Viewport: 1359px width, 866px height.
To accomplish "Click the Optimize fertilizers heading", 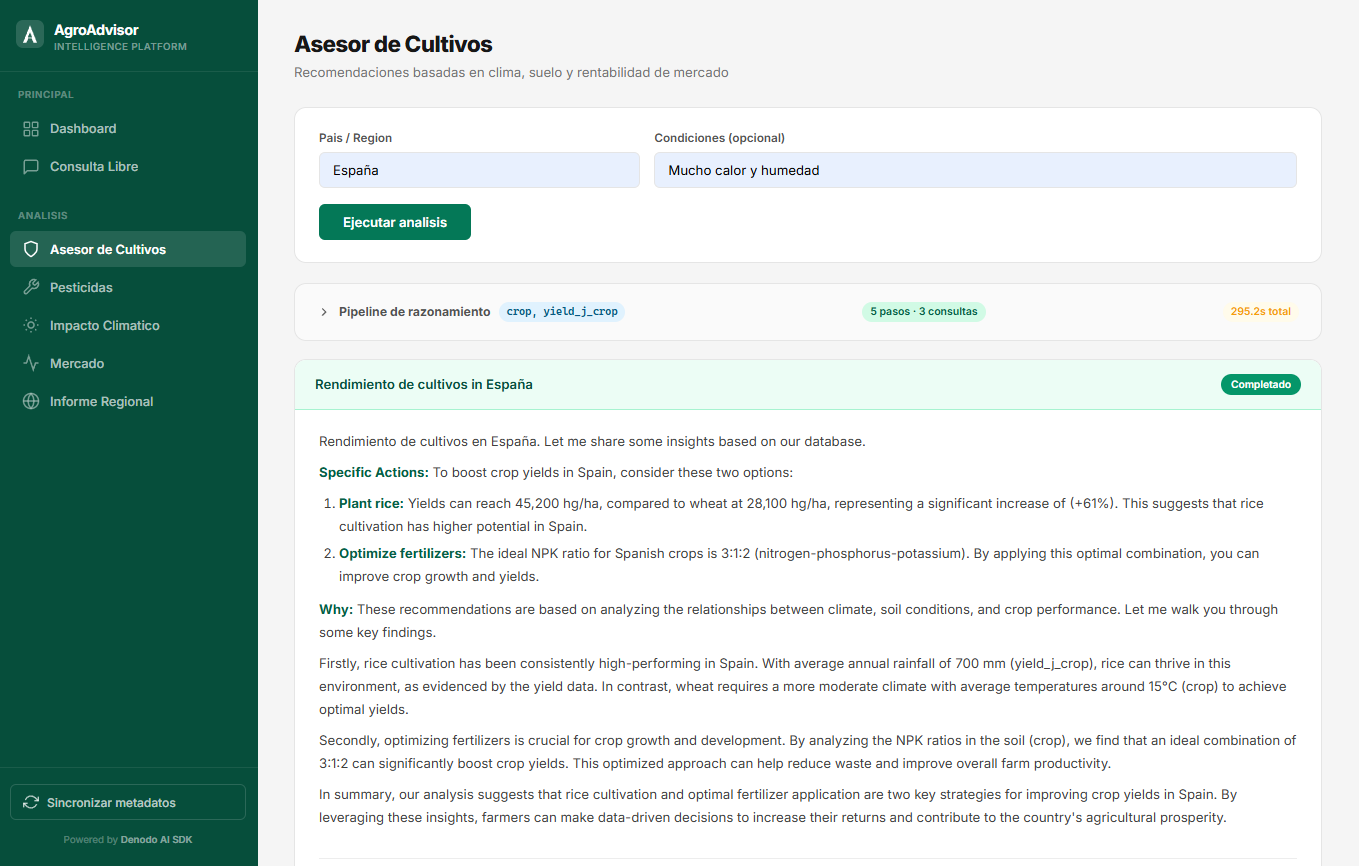I will pyautogui.click(x=403, y=553).
